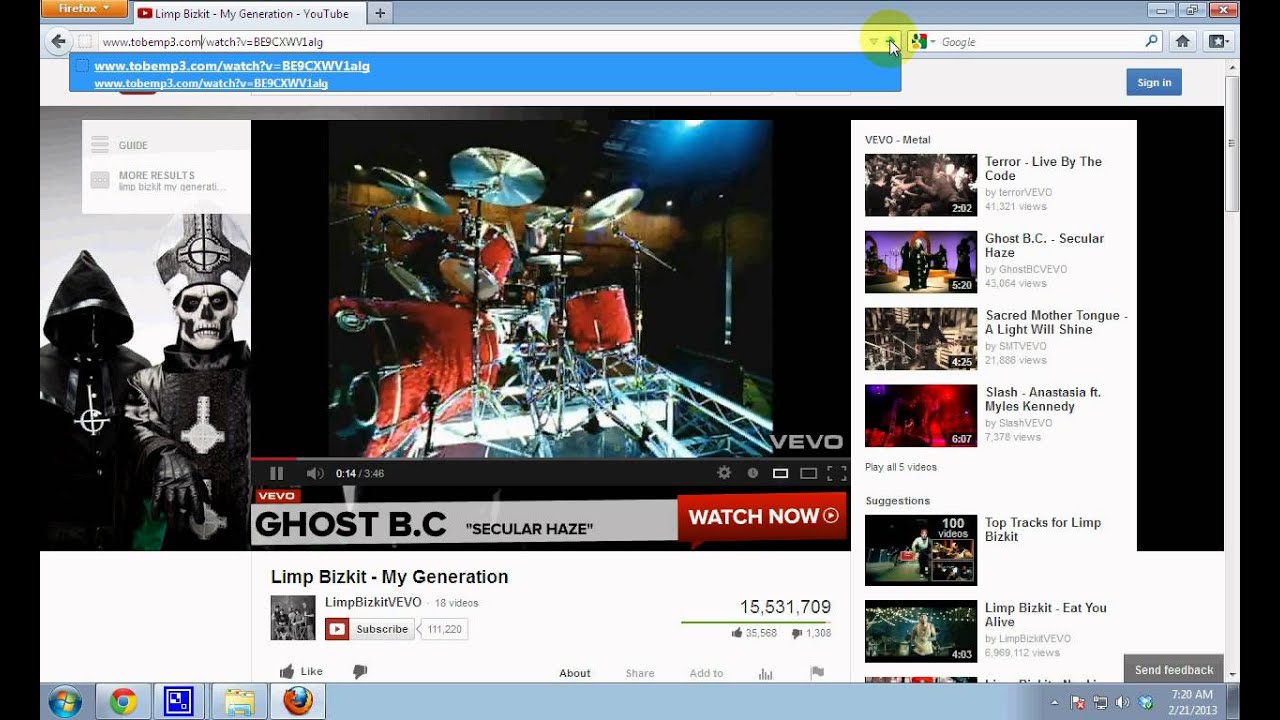Open Top Tracks for Limp Bizkit
Image resolution: width=1280 pixels, height=720 pixels.
click(1043, 529)
